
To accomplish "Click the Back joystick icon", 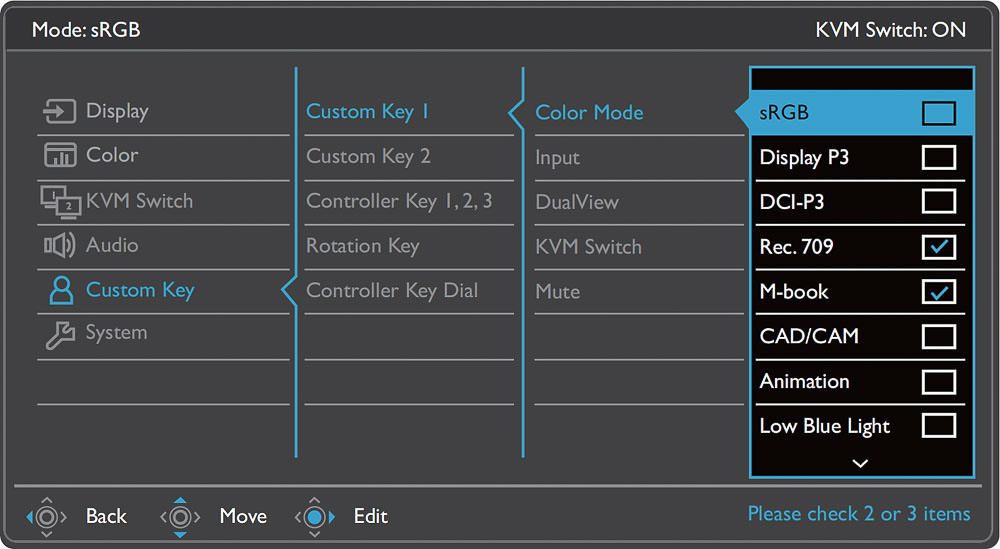I will tap(47, 516).
